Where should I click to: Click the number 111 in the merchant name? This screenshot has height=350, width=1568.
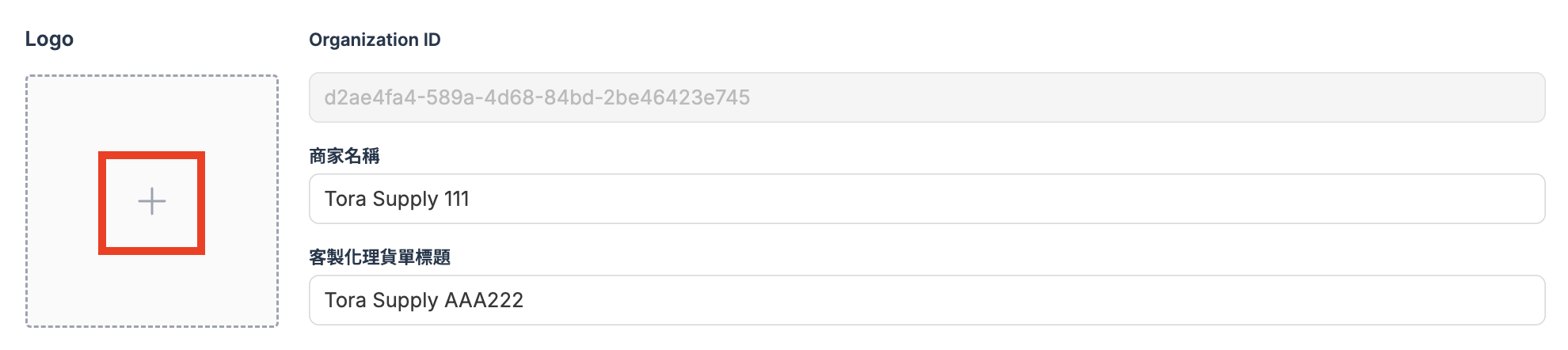(457, 199)
